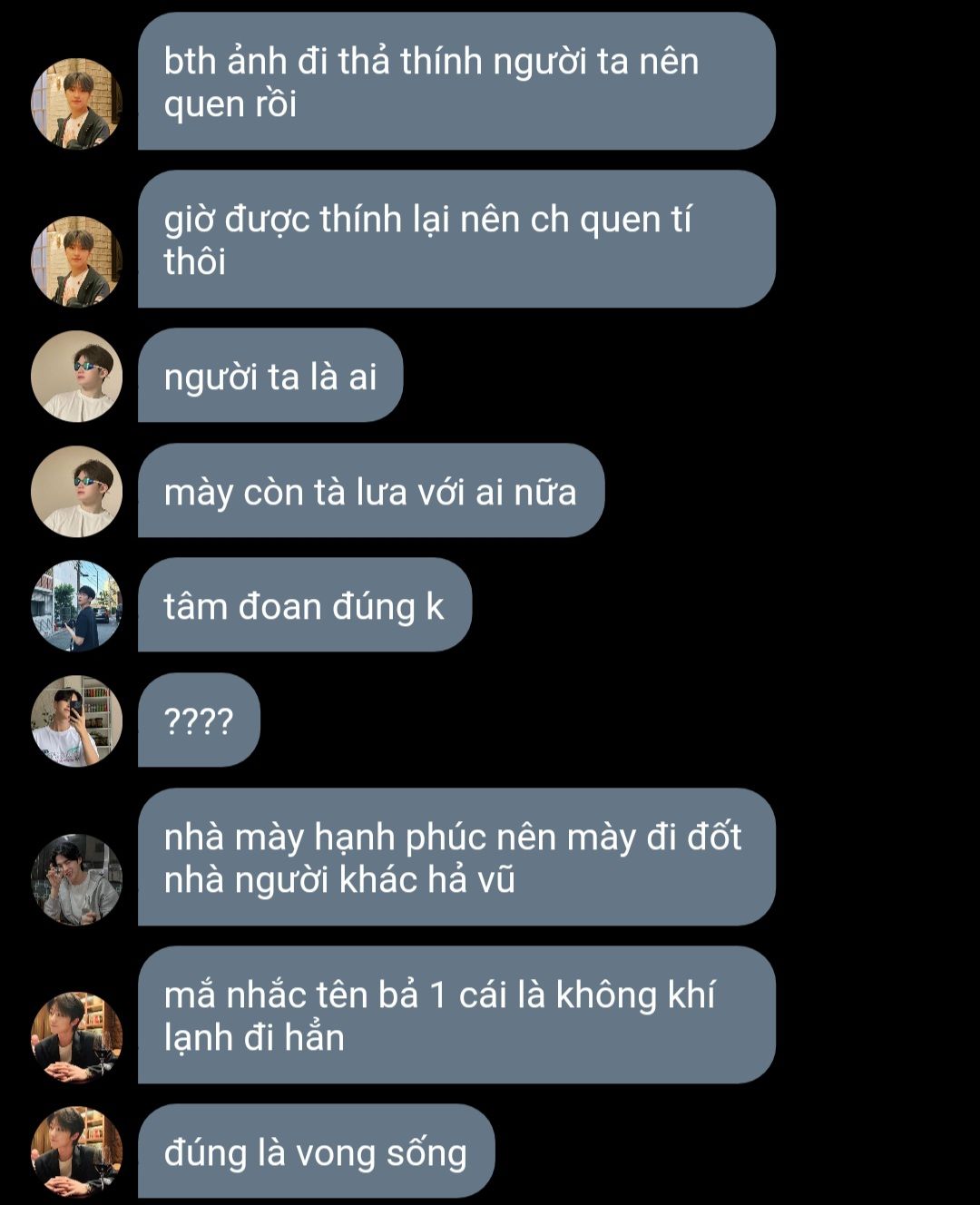Tap avatar next to "mắ nhắc tên bả" message
Screen dimensions: 980x1205
point(76,1037)
